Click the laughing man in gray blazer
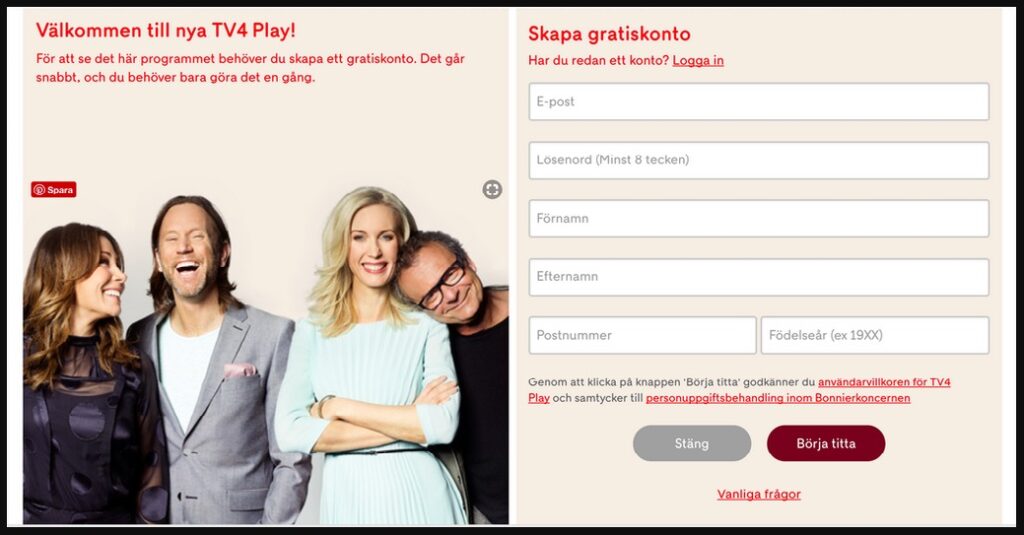This screenshot has height=535, width=1024. (216, 359)
